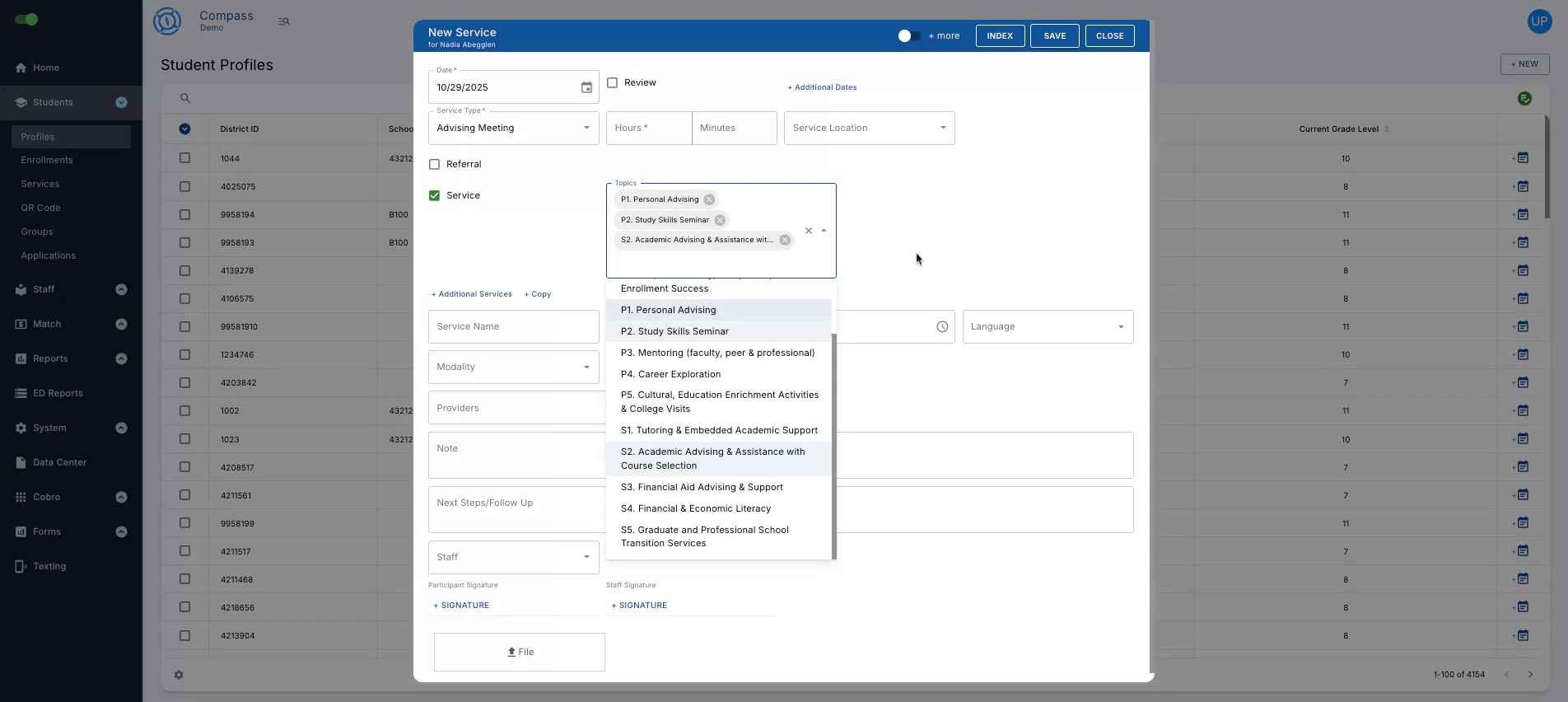The height and width of the screenshot is (702, 1568).
Task: Open the Language dropdown
Action: click(1047, 327)
